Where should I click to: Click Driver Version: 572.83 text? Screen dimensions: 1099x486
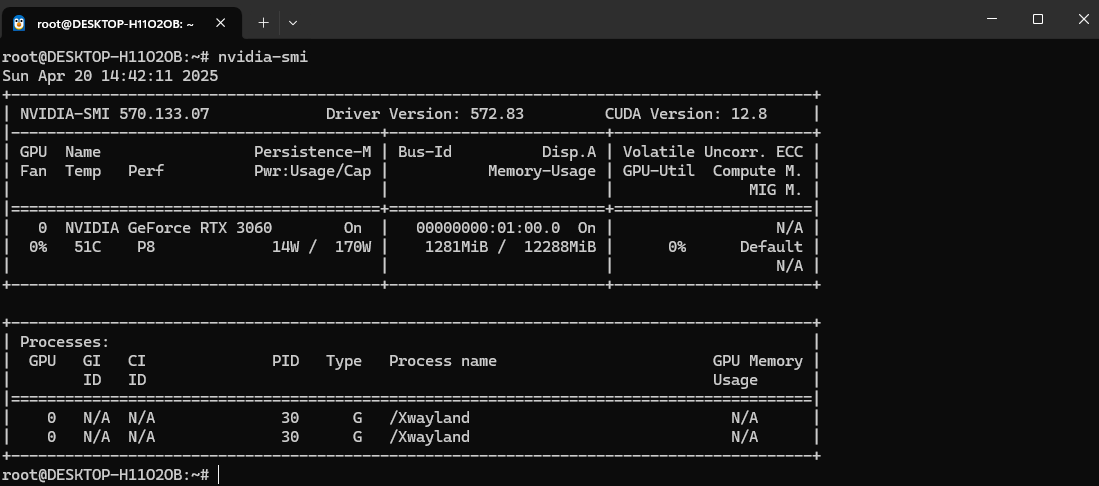[425, 114]
